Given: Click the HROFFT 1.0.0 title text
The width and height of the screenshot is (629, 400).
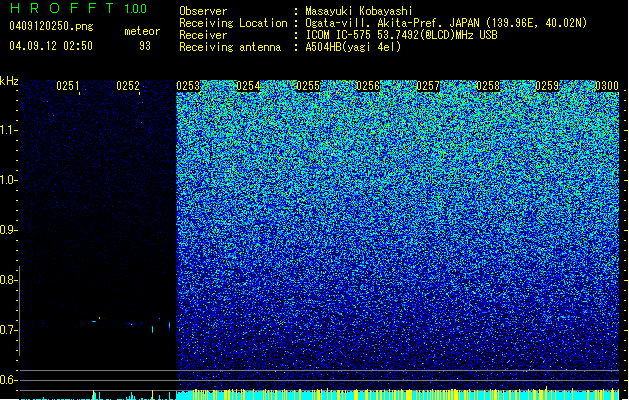Looking at the screenshot, I should coord(79,8).
